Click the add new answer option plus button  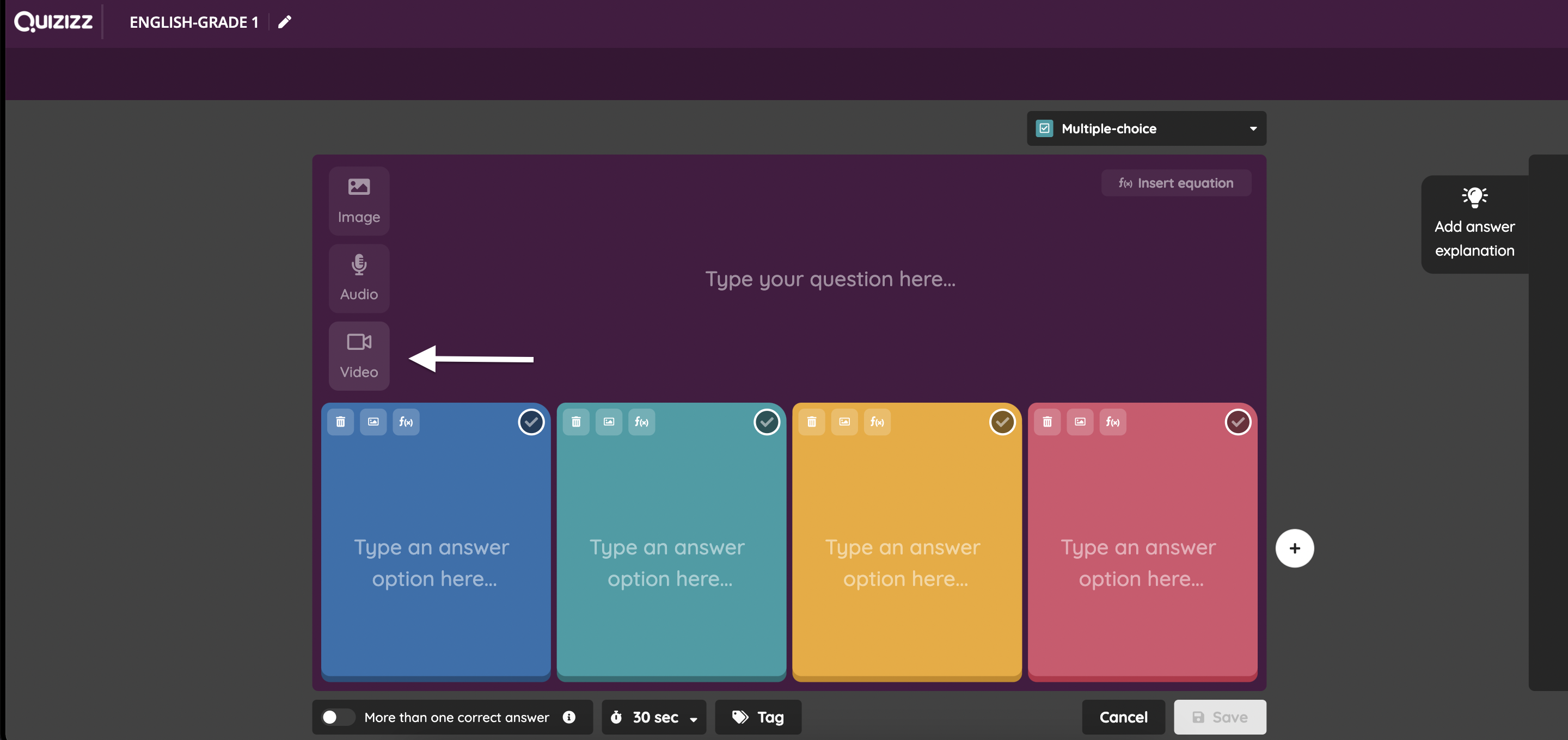pyautogui.click(x=1294, y=548)
